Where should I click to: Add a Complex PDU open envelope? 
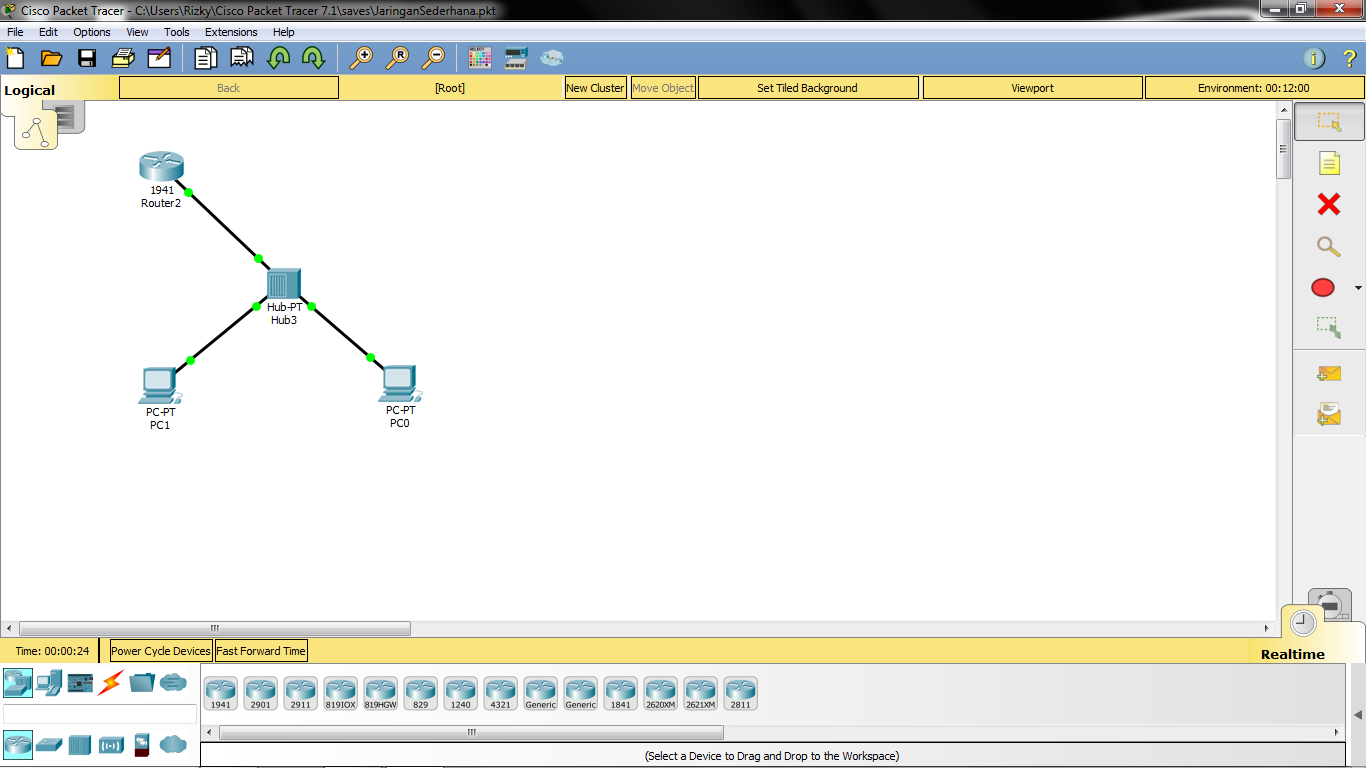coord(1329,413)
